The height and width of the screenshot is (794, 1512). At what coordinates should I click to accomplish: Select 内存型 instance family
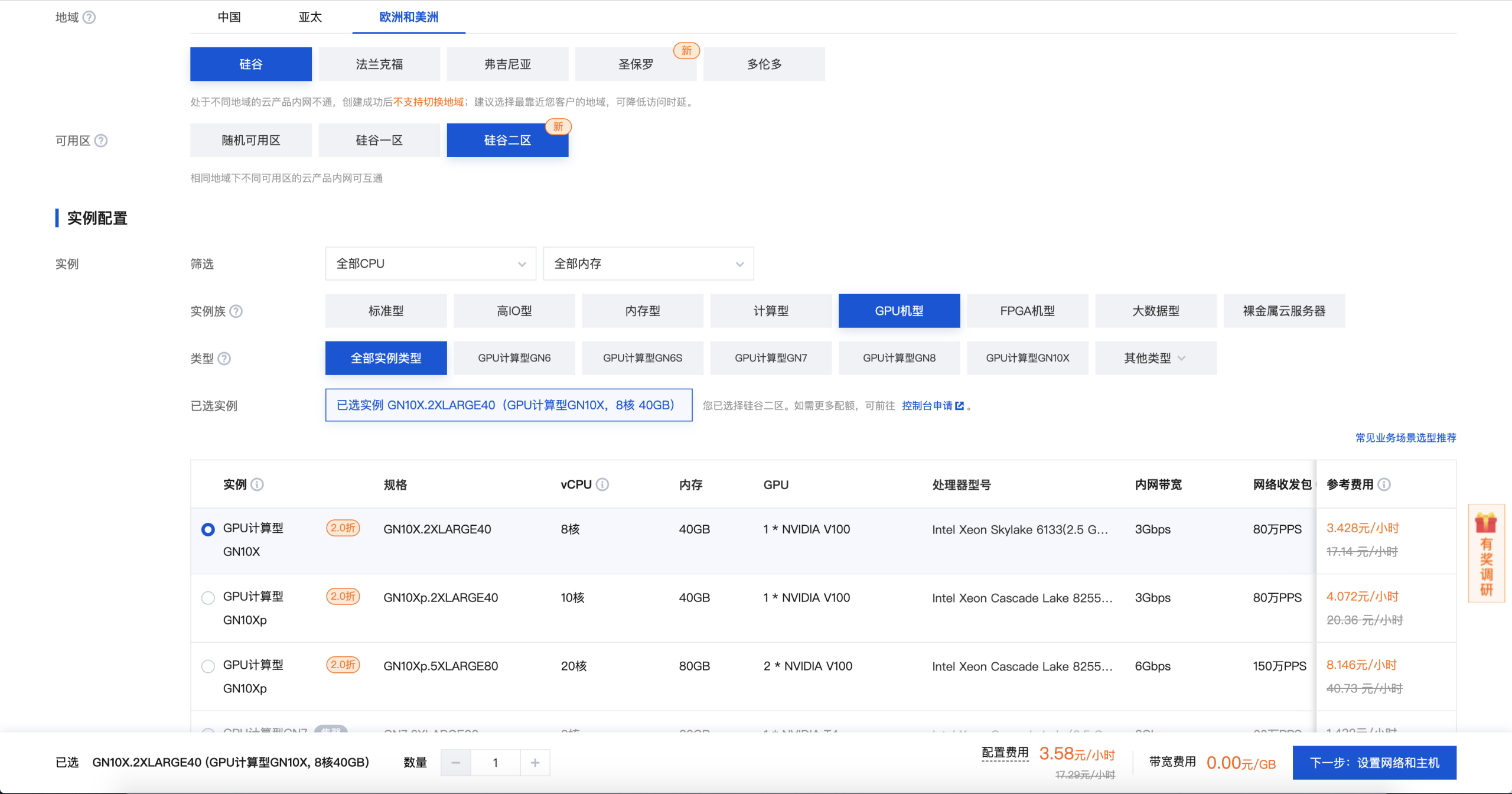643,311
